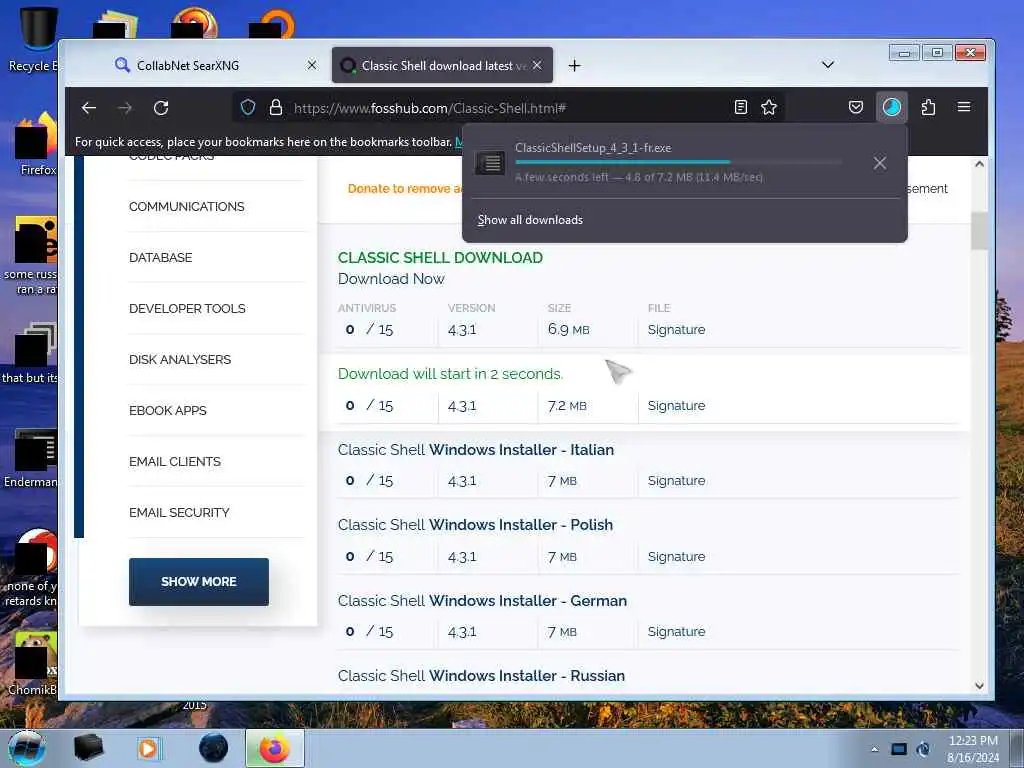Open Signature in the Polish installer row
Screen dimensions: 1024x768
click(x=677, y=556)
